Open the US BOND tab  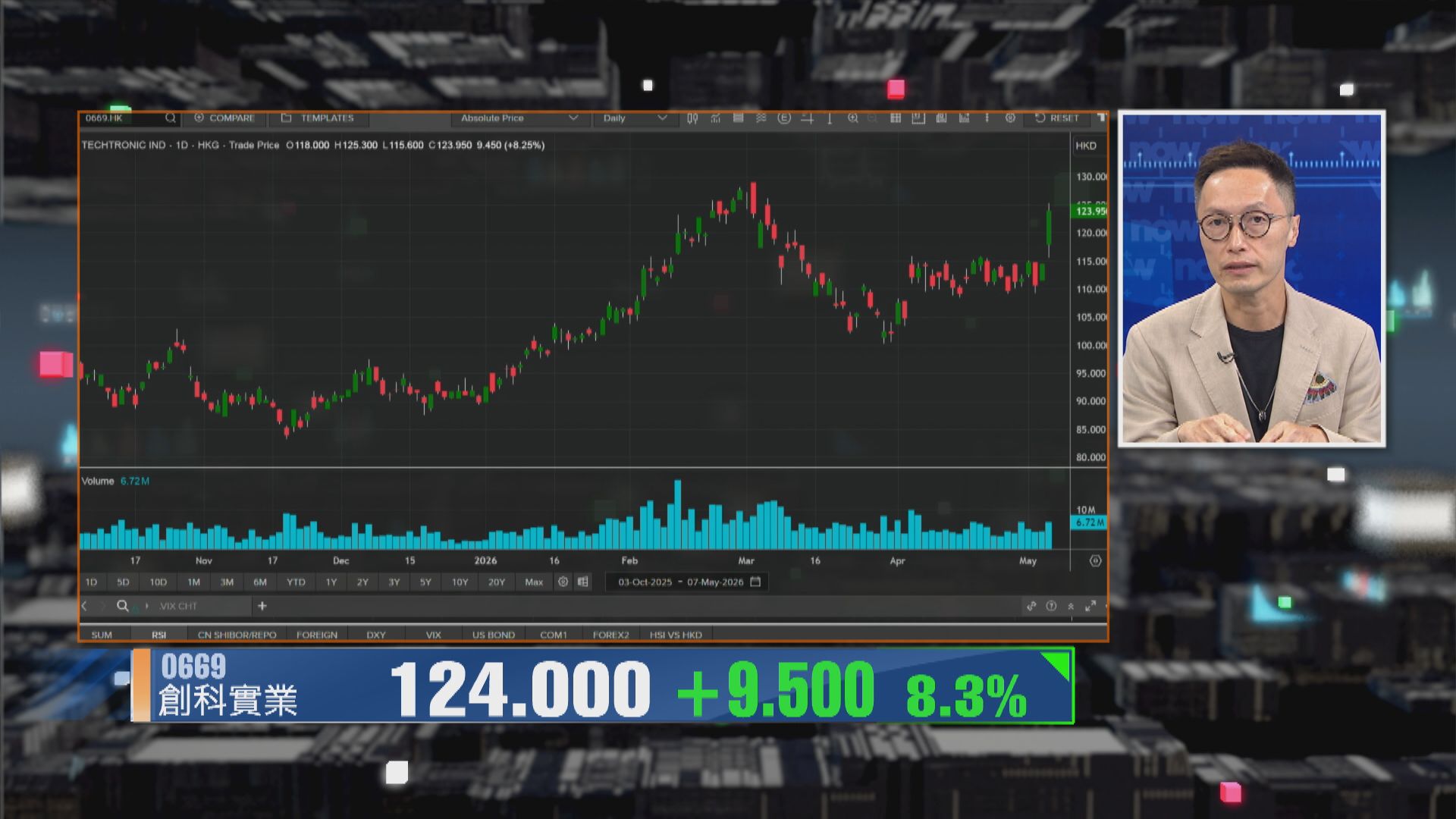pos(494,635)
